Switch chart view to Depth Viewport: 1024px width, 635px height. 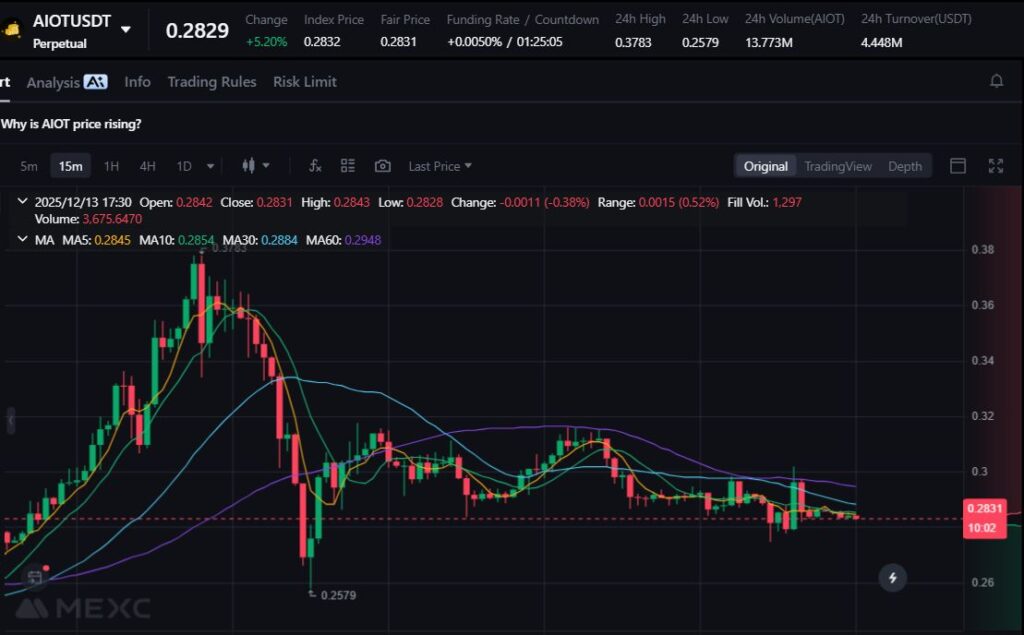[905, 166]
